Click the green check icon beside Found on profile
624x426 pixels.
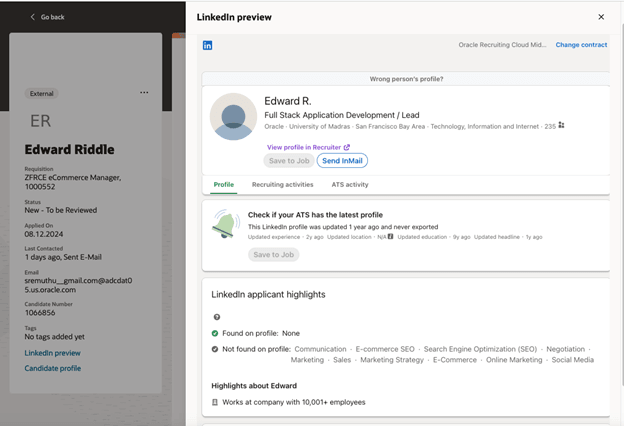(215, 333)
